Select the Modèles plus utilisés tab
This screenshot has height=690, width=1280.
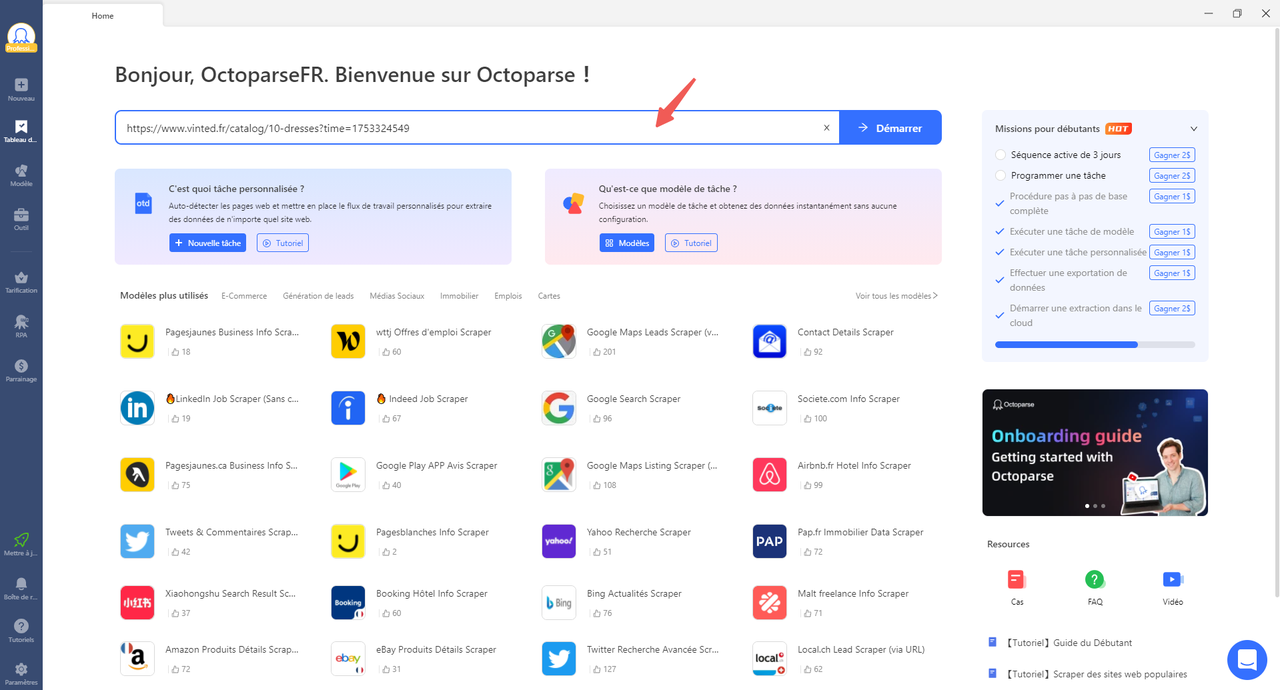(164, 296)
